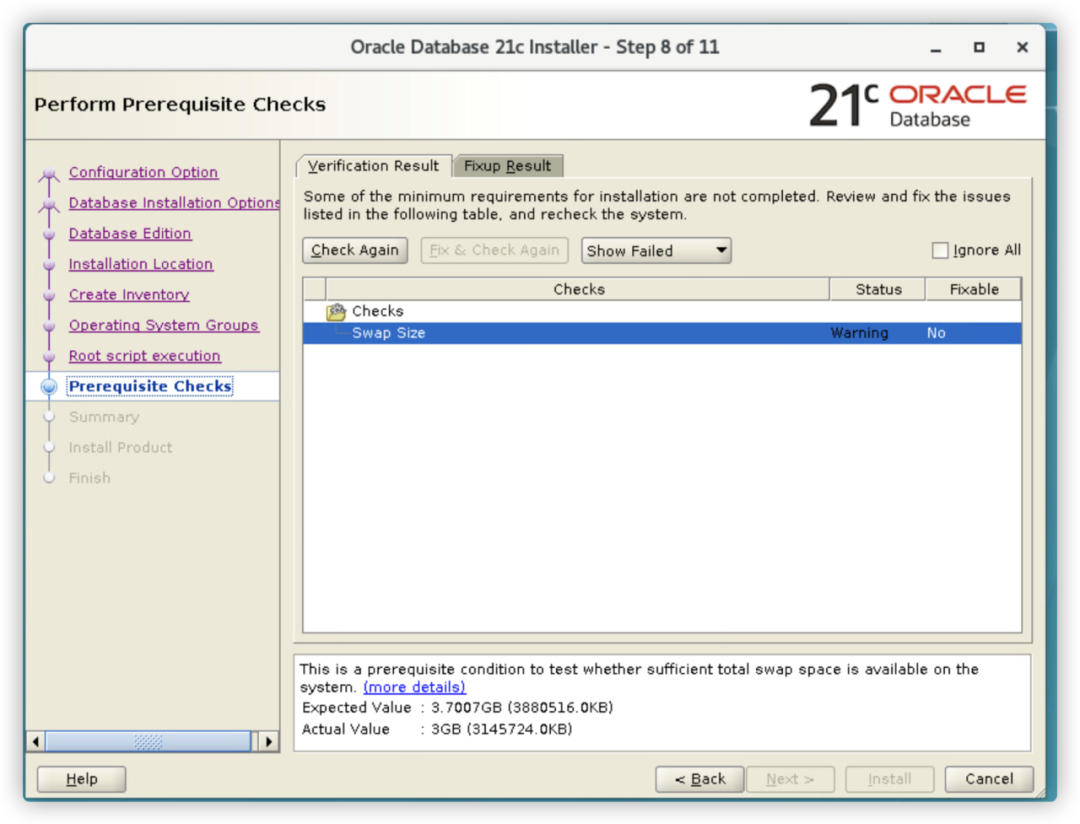Click the scroll left arrow in the sidebar
This screenshot has height=824, width=1080.
(36, 741)
